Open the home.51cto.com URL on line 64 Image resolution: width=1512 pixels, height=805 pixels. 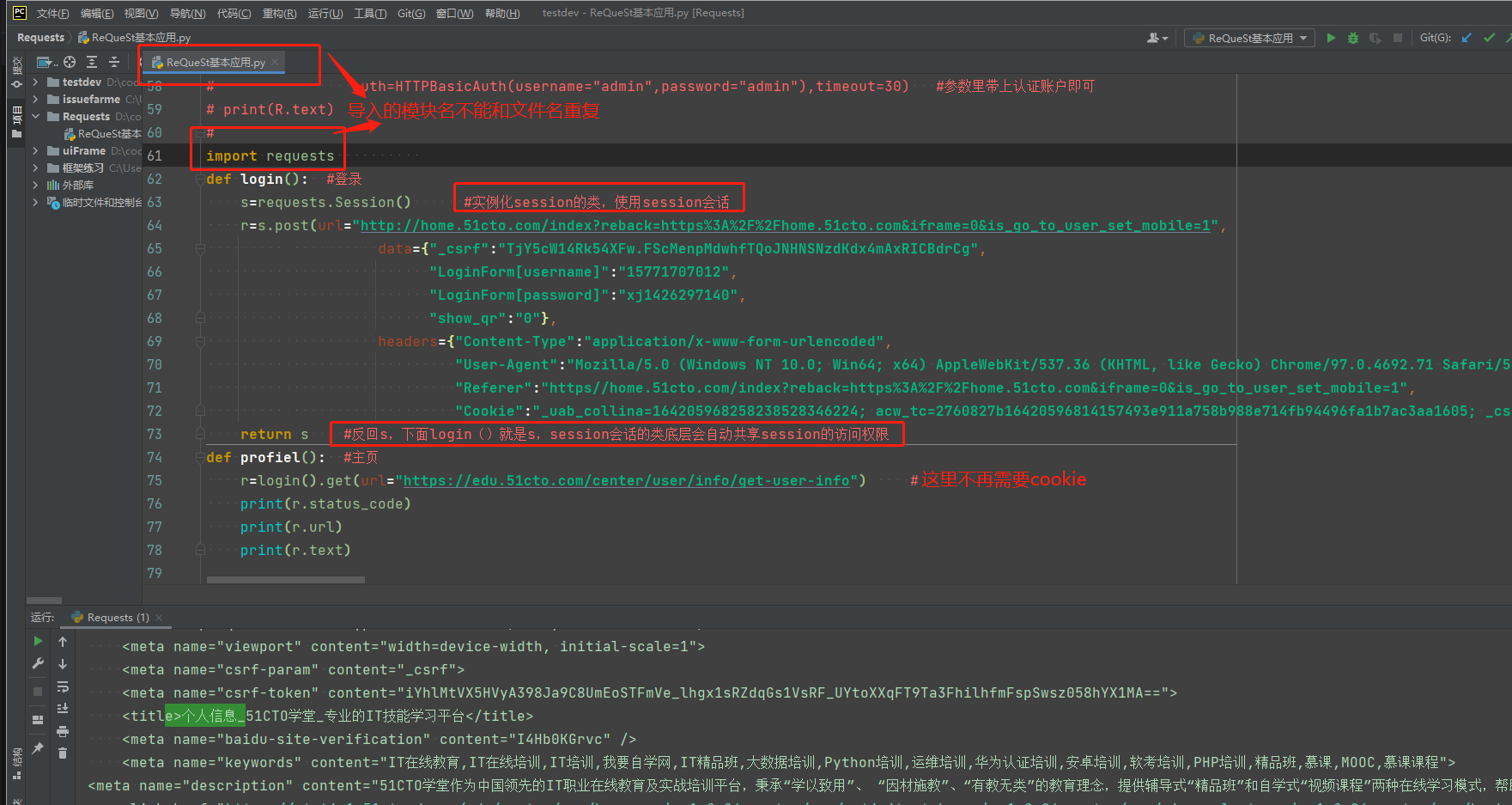click(785, 225)
